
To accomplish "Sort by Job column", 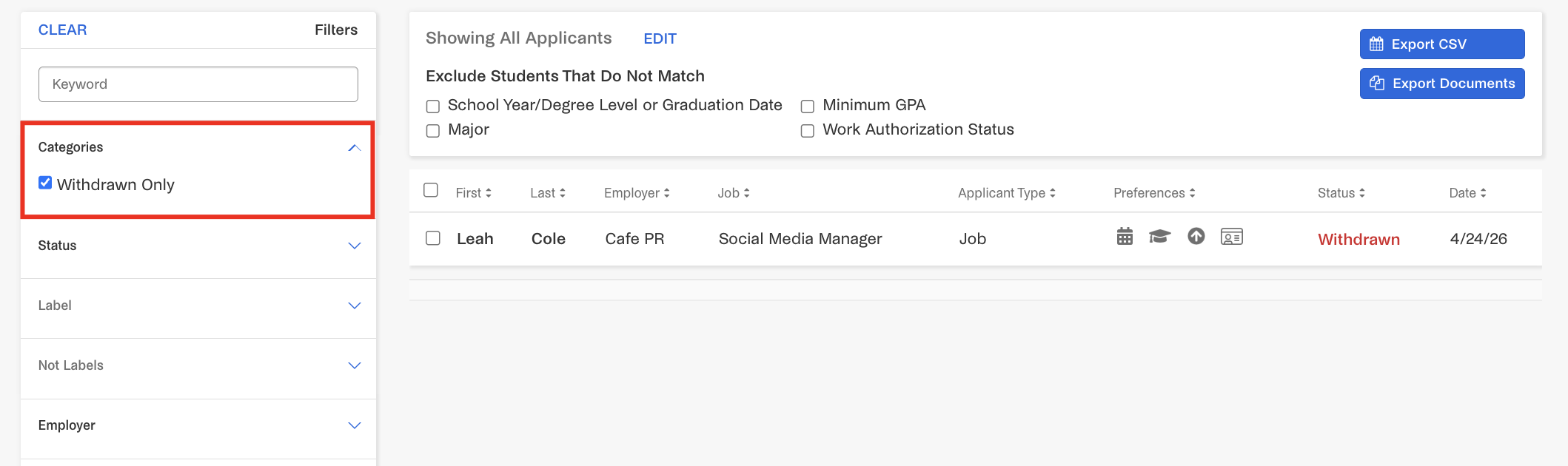I will click(x=734, y=193).
